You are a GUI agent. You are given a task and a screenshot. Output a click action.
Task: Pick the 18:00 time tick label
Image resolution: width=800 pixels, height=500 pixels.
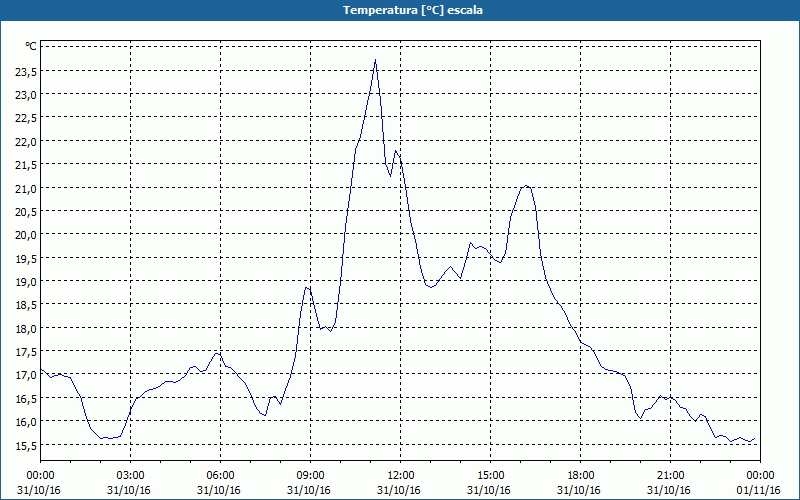coord(580,476)
